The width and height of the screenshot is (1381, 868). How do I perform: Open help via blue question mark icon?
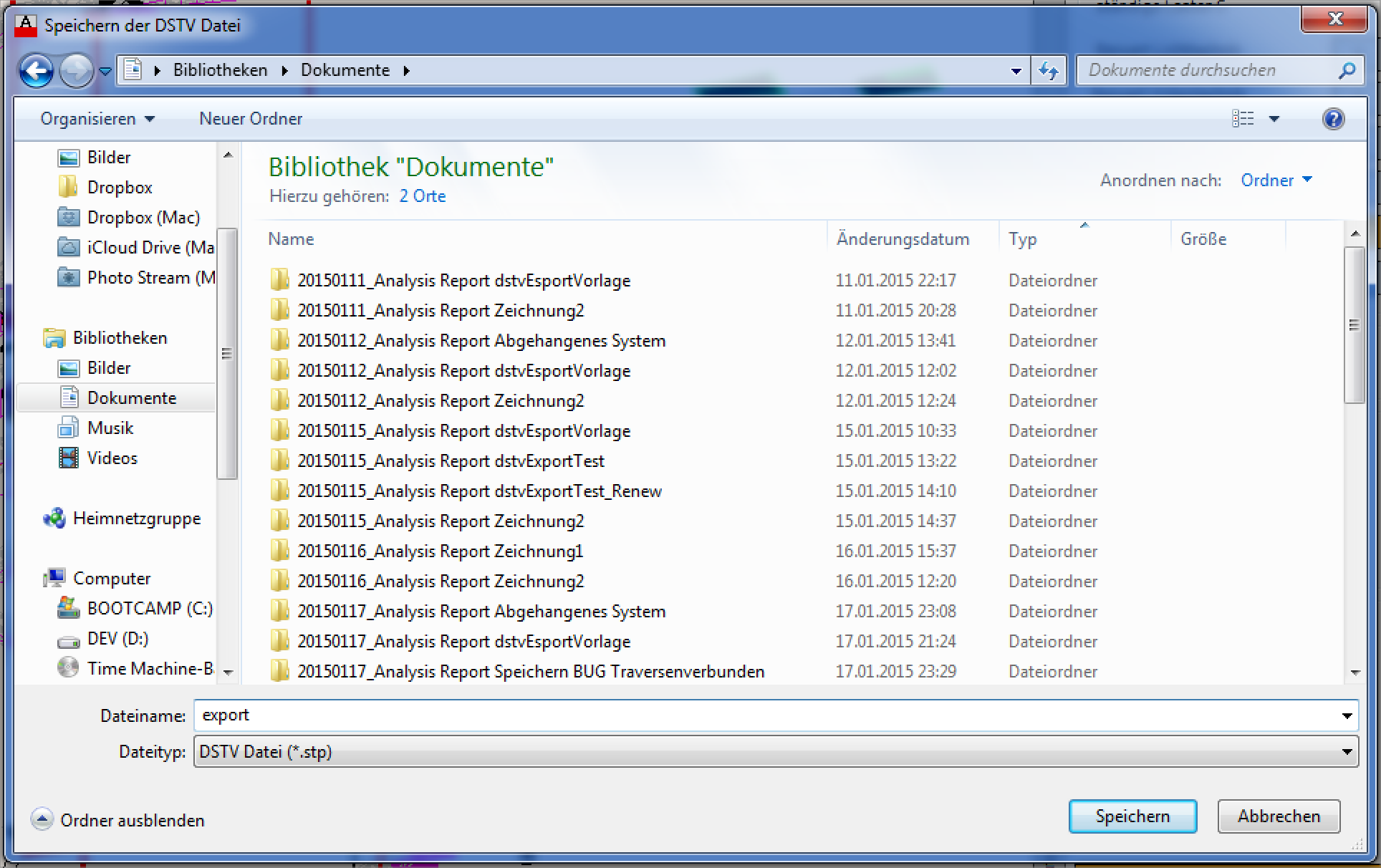tap(1332, 118)
